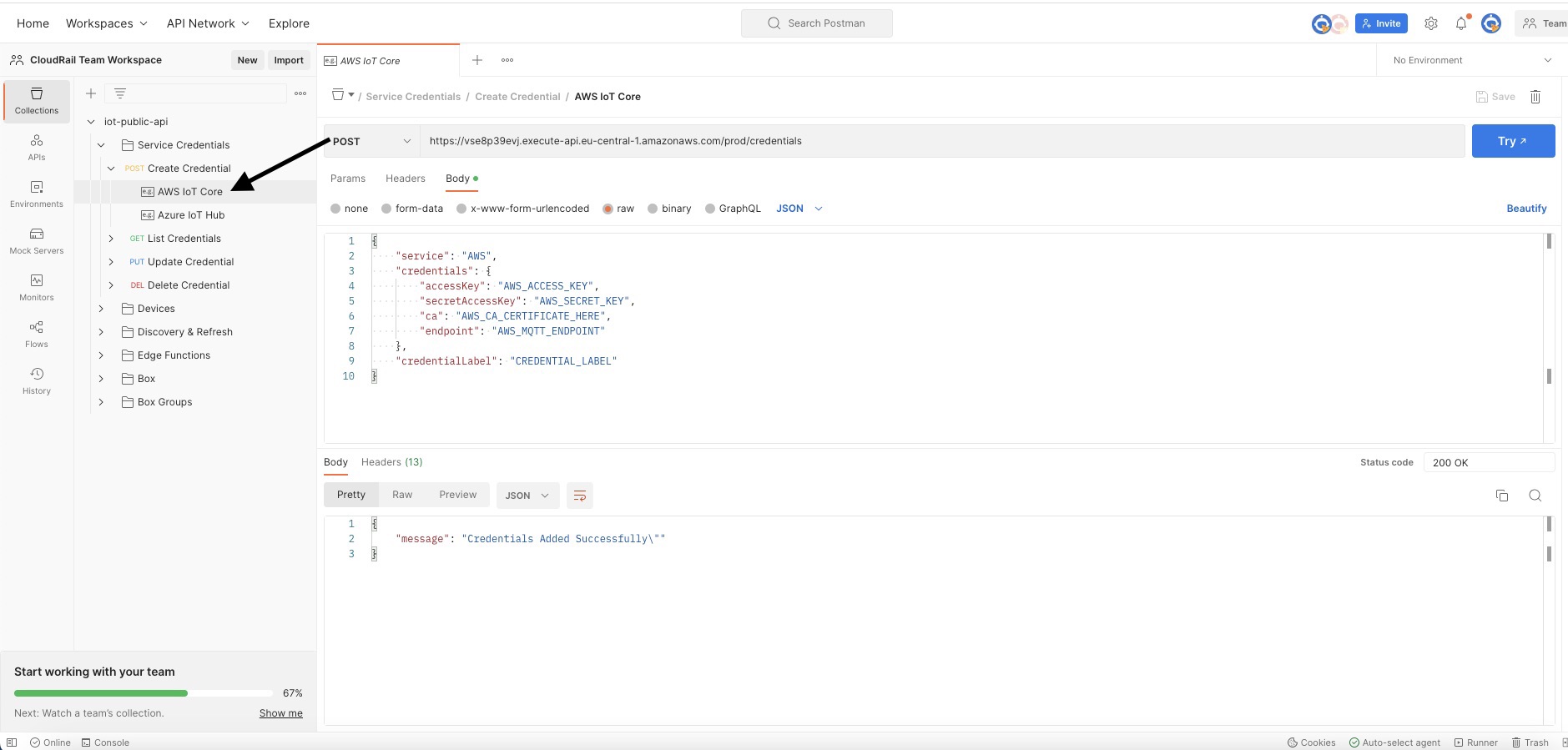
Task: Open the No Environment dropdown
Action: click(1472, 60)
